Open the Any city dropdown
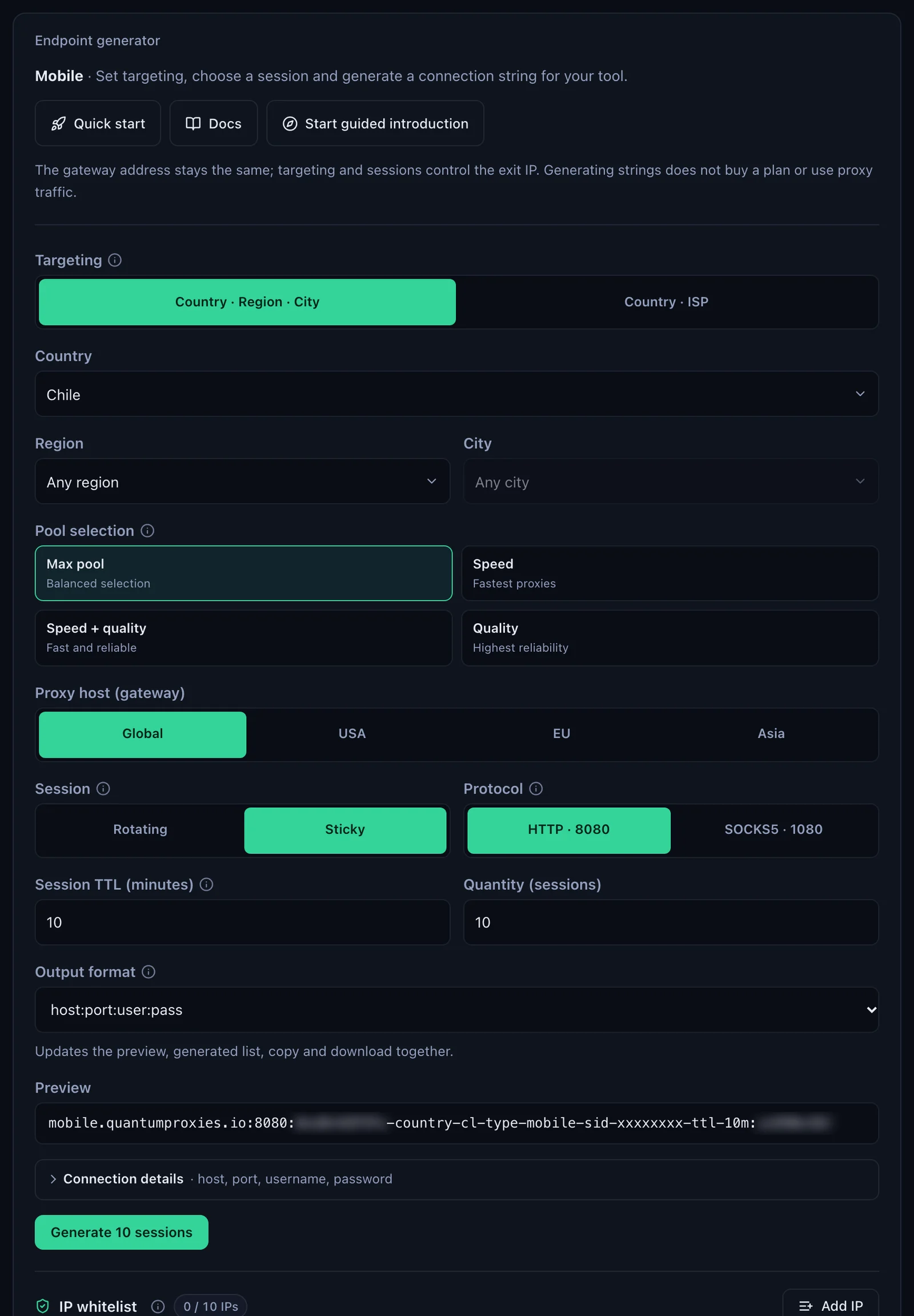The height and width of the screenshot is (1316, 914). coord(671,482)
